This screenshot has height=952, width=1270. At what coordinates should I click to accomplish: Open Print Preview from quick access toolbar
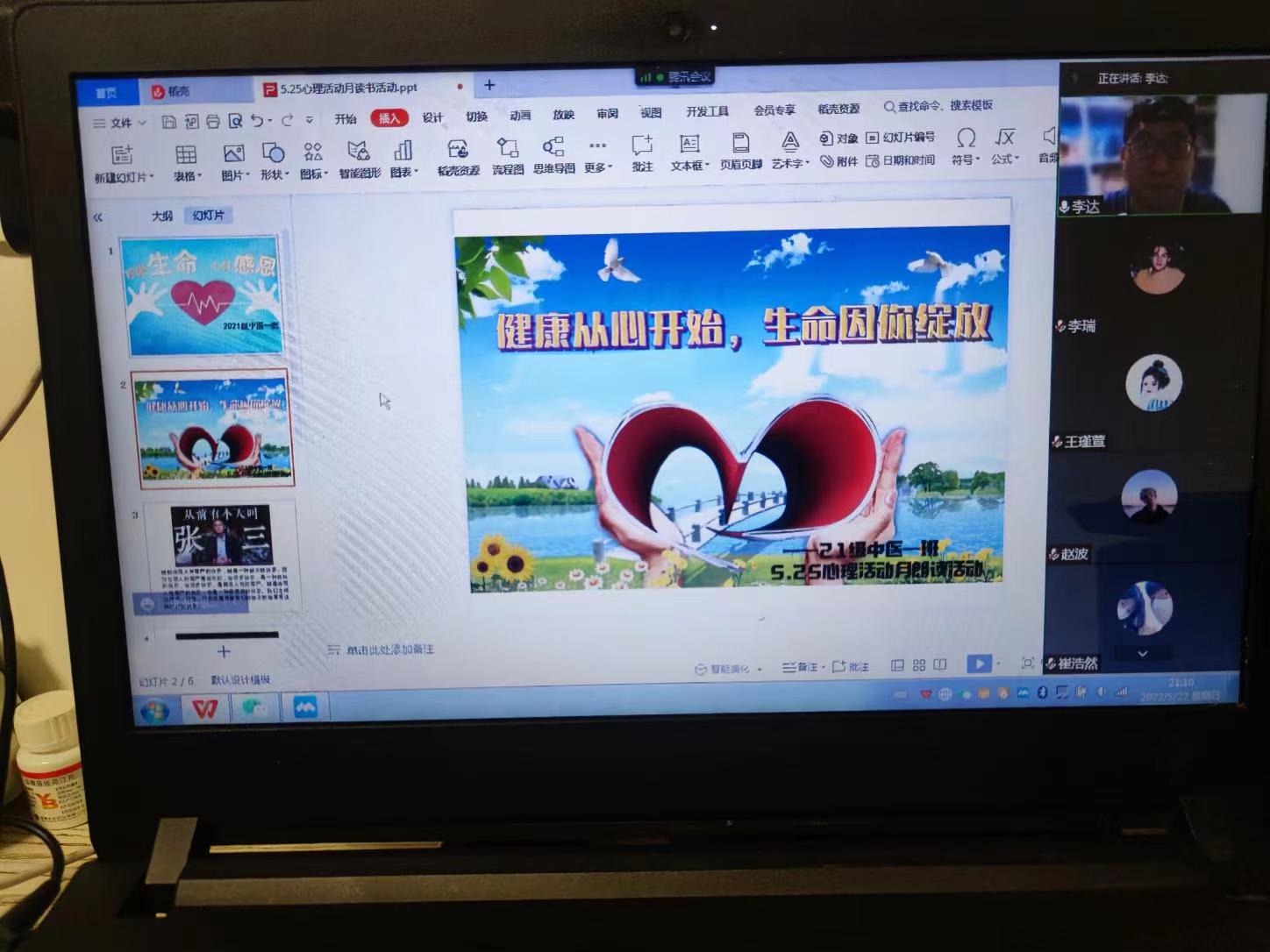click(x=235, y=121)
